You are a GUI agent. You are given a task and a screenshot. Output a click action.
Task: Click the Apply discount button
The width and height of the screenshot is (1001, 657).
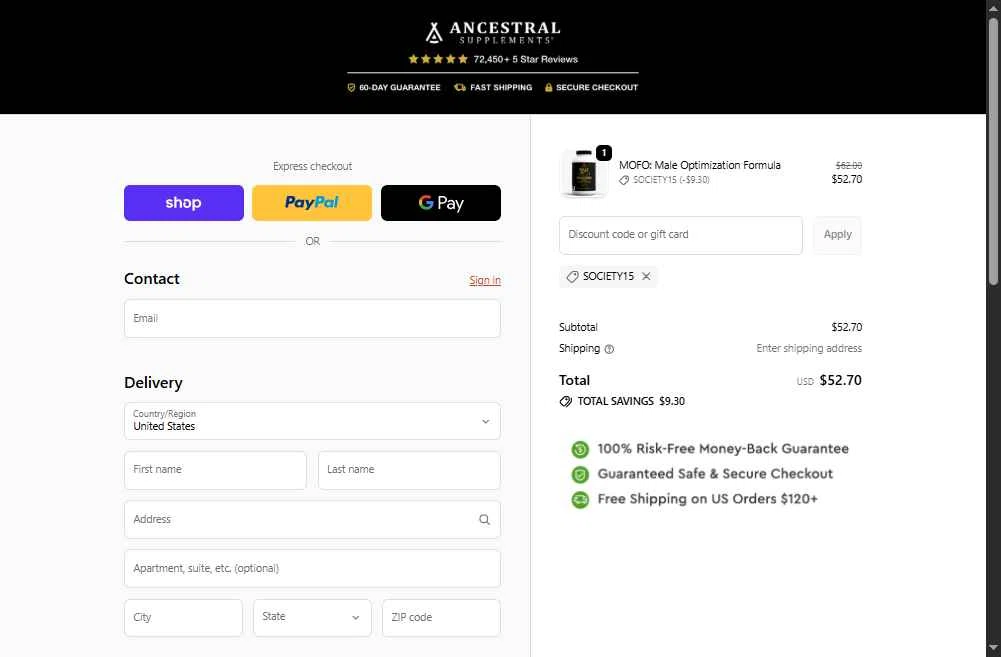click(838, 235)
